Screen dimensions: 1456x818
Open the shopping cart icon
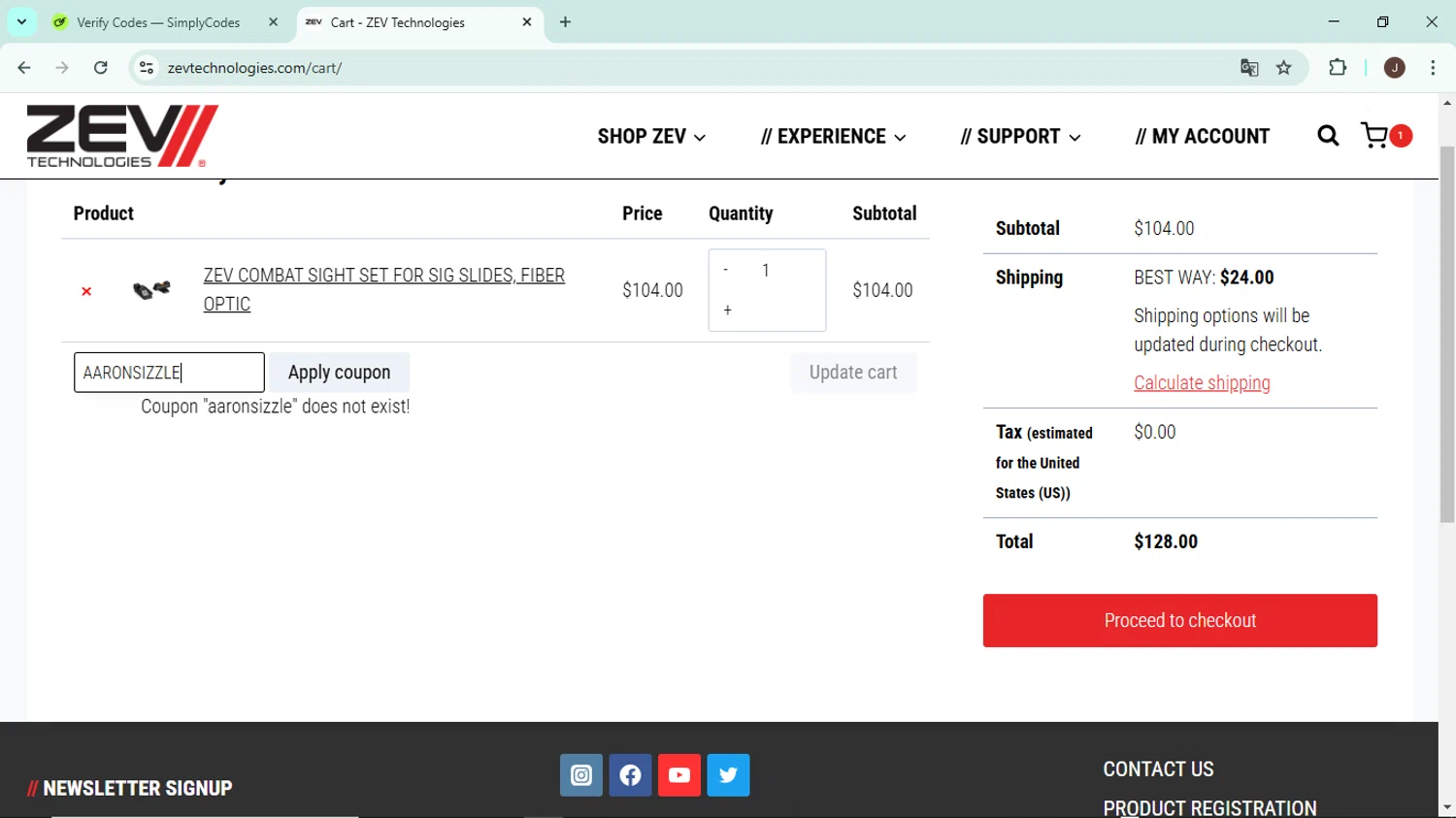point(1374,136)
